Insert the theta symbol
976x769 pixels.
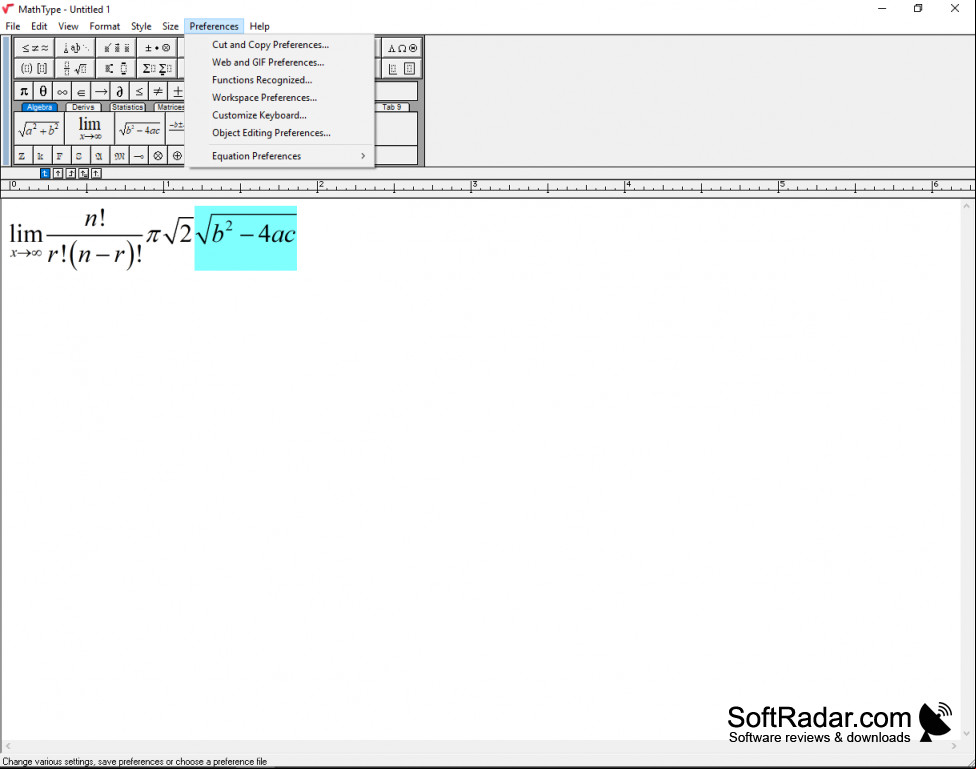tap(43, 92)
